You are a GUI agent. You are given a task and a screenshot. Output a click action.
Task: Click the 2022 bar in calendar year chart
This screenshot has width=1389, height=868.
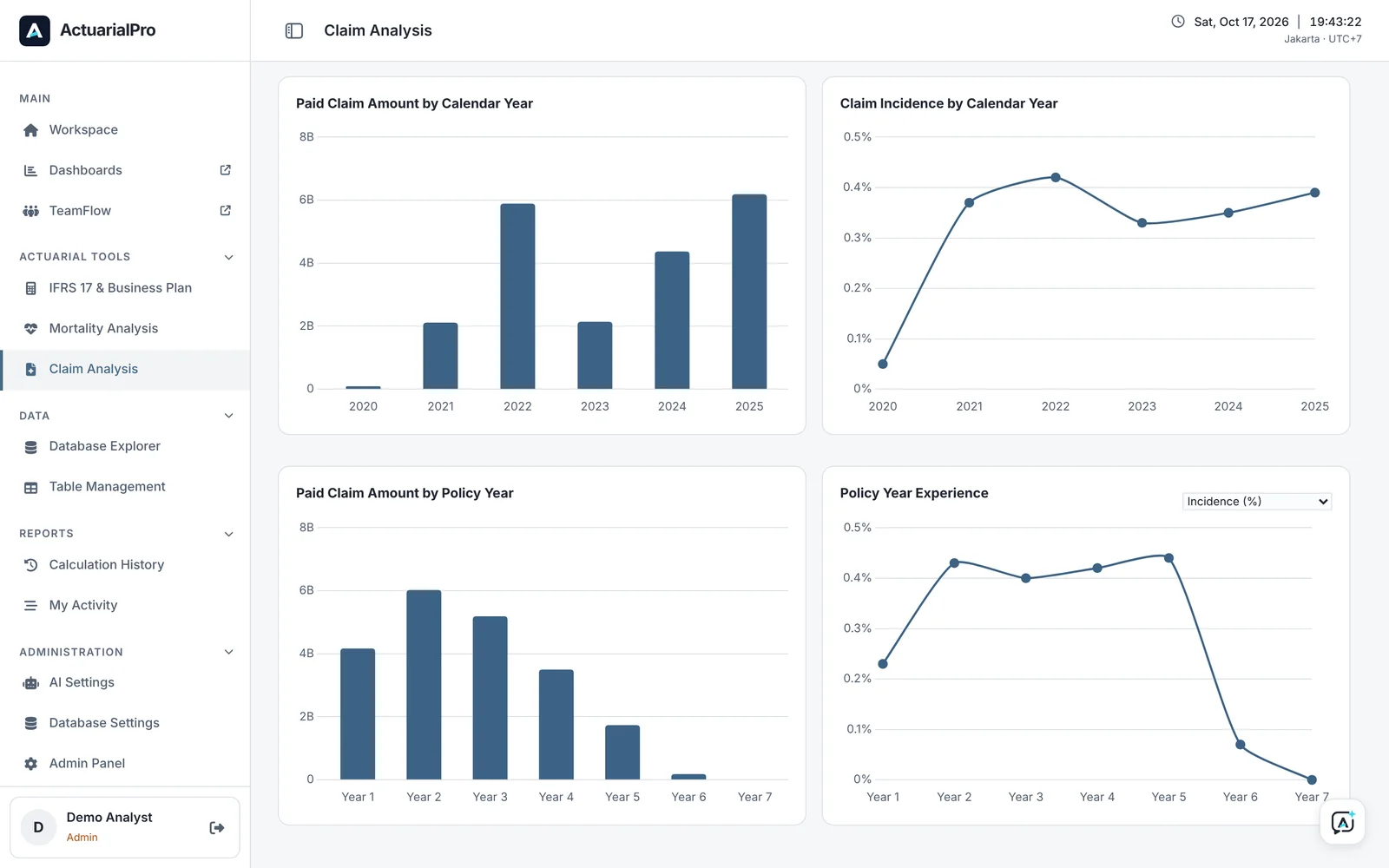pyautogui.click(x=517, y=296)
